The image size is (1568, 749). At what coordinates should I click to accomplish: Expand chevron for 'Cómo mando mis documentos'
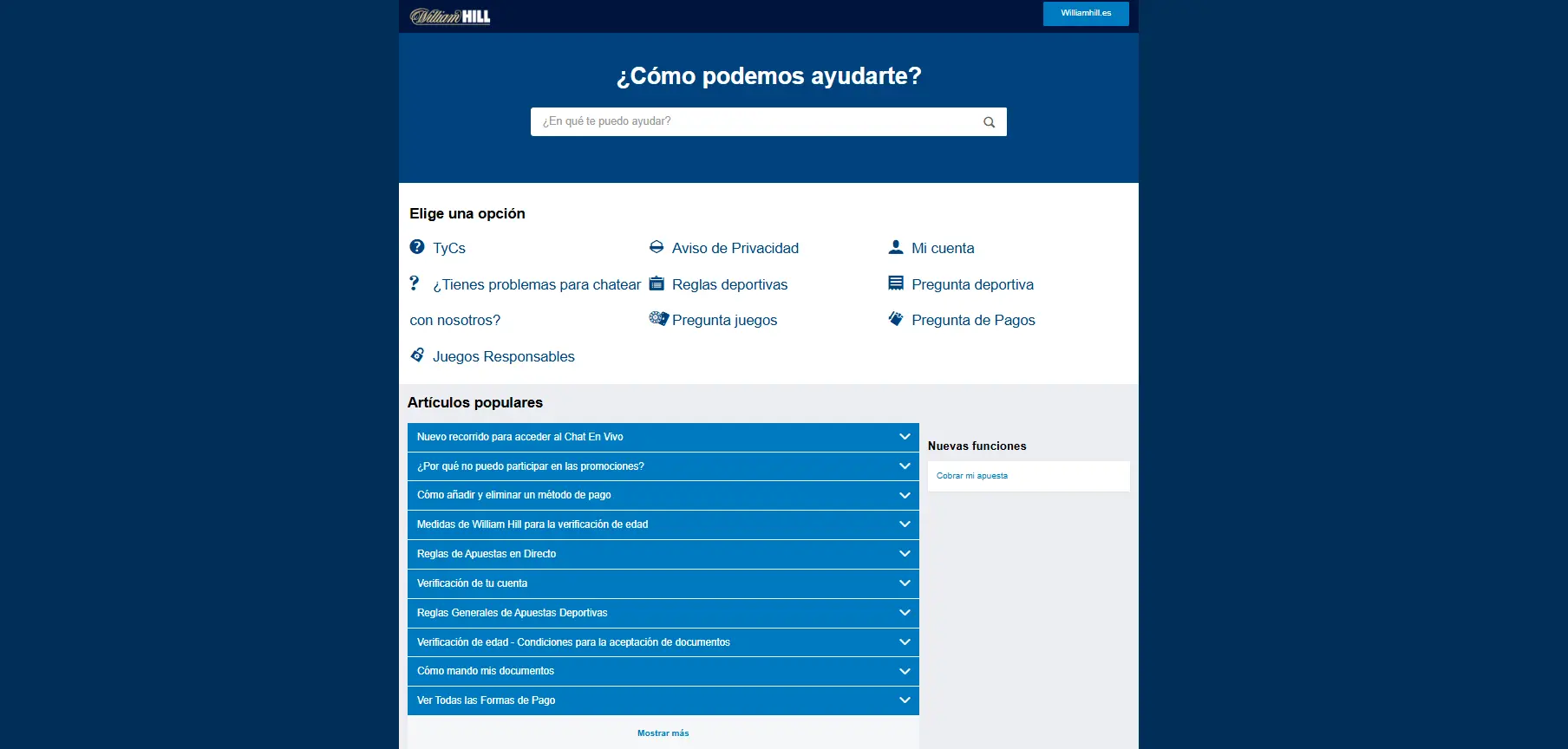905,671
